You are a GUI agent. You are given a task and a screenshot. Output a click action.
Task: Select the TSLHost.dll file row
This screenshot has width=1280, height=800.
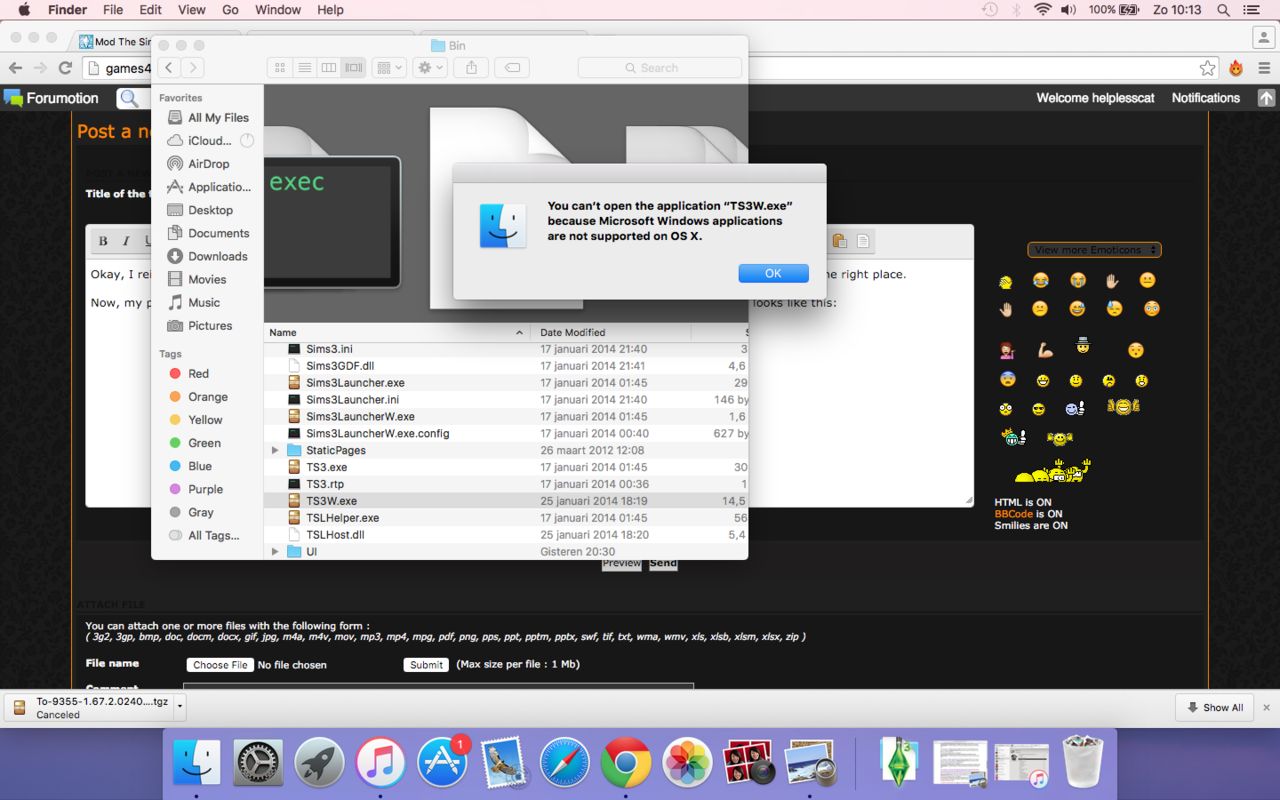tap(506, 535)
